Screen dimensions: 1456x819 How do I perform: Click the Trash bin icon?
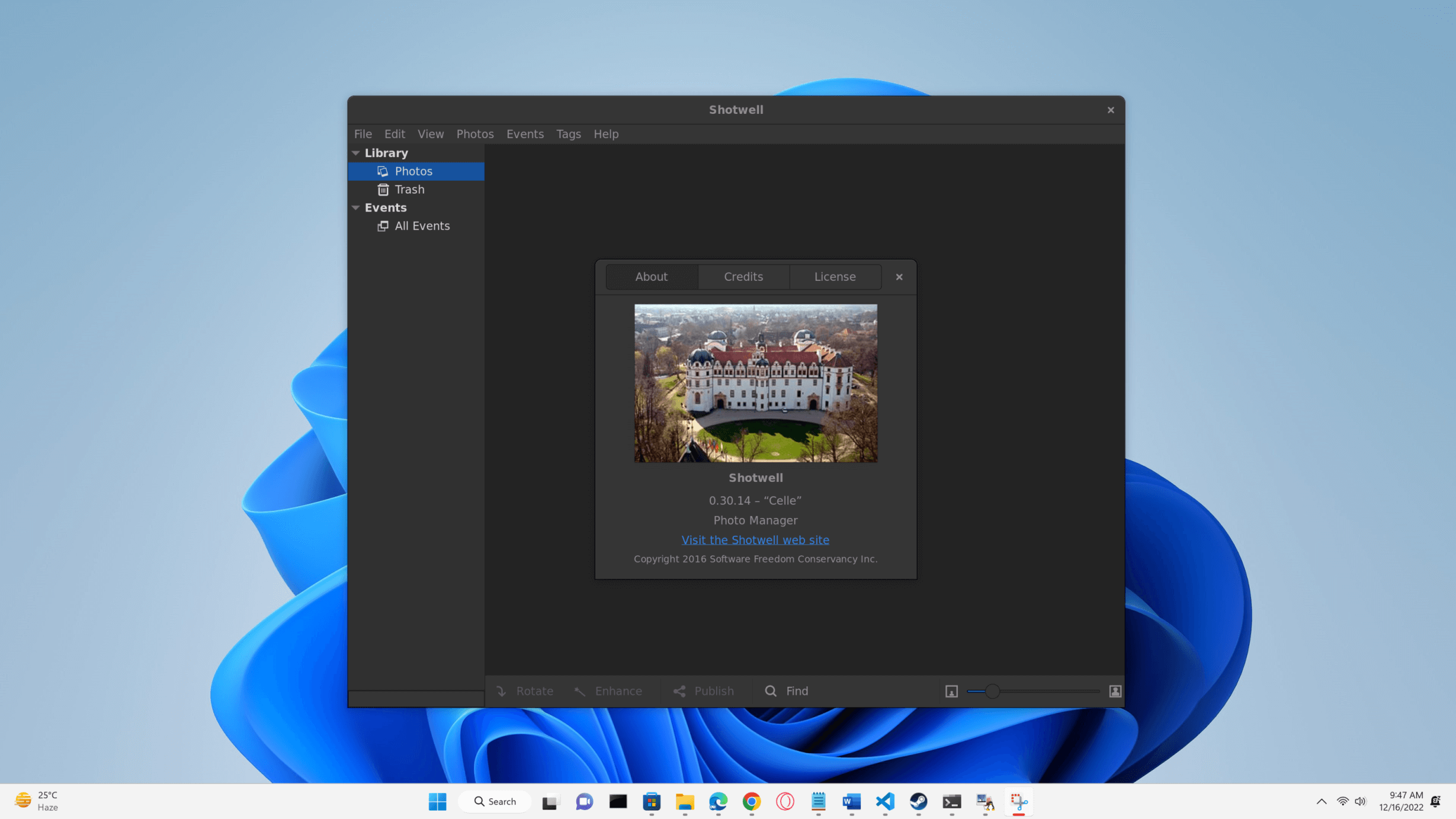[x=383, y=190]
